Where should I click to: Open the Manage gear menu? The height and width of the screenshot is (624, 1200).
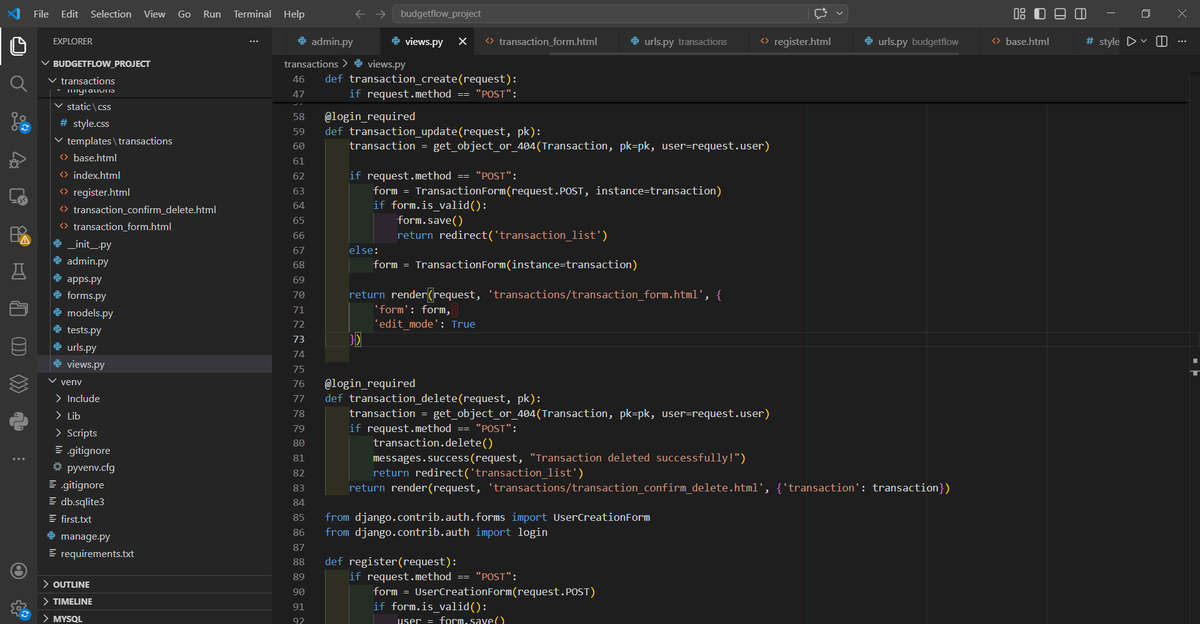[19, 607]
